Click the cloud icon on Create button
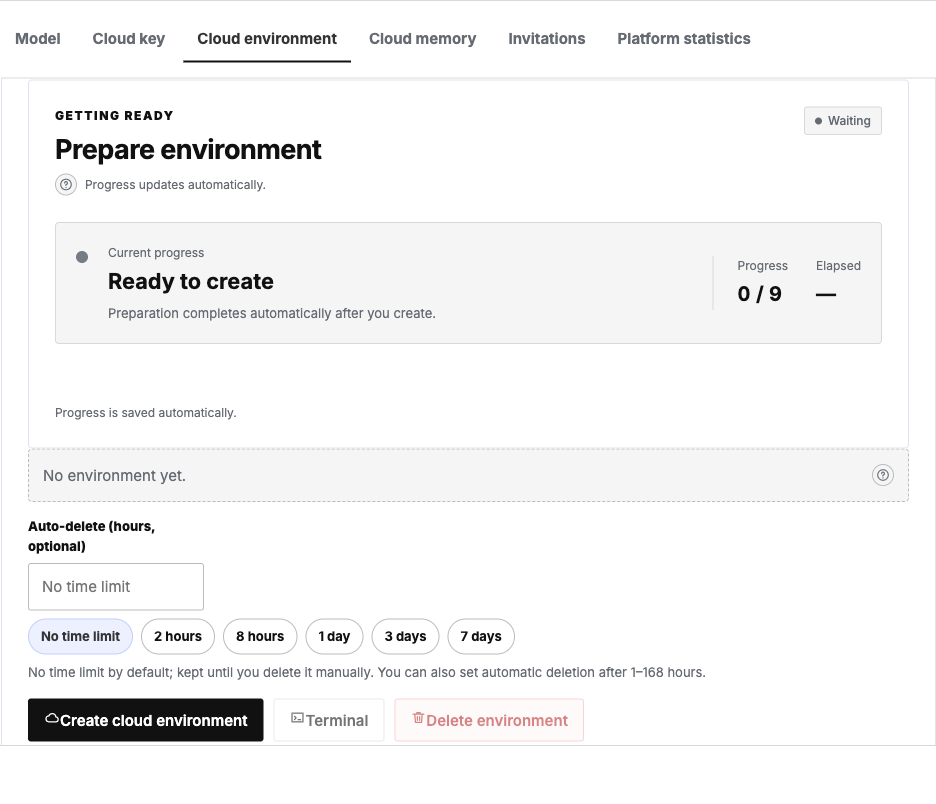The height and width of the screenshot is (804, 936). [52, 719]
